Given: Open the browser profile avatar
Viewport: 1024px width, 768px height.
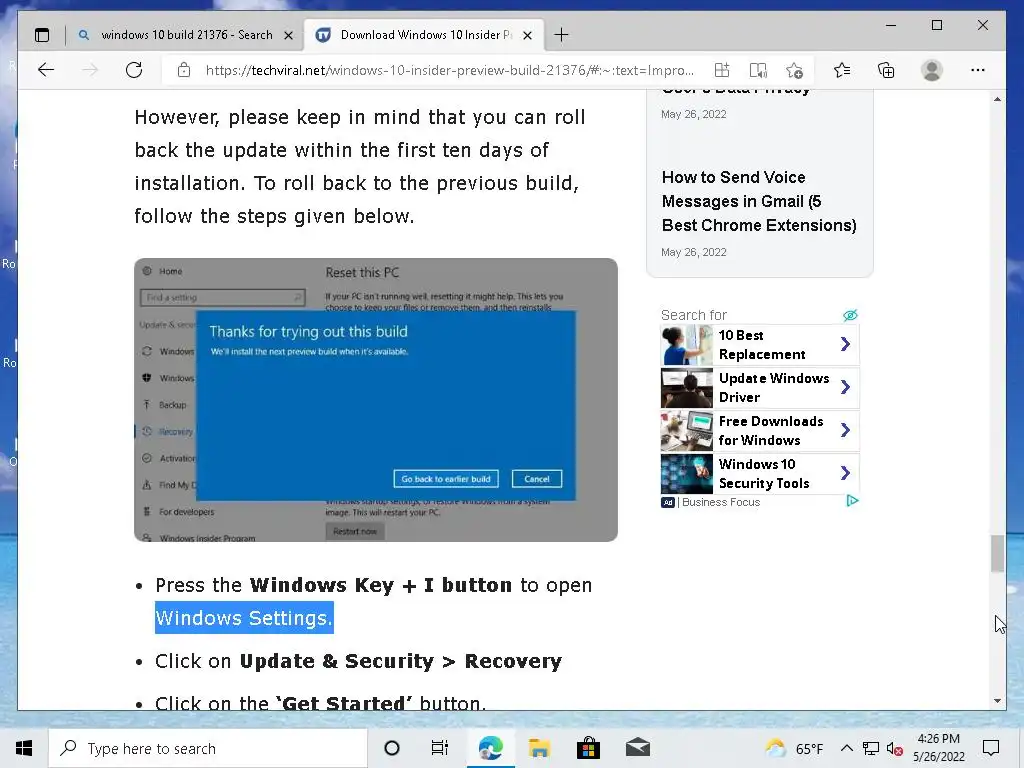Looking at the screenshot, I should (x=932, y=70).
